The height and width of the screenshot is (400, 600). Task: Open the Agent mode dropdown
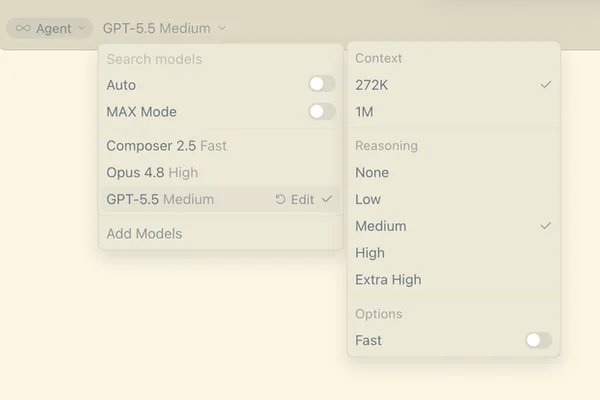[x=50, y=28]
